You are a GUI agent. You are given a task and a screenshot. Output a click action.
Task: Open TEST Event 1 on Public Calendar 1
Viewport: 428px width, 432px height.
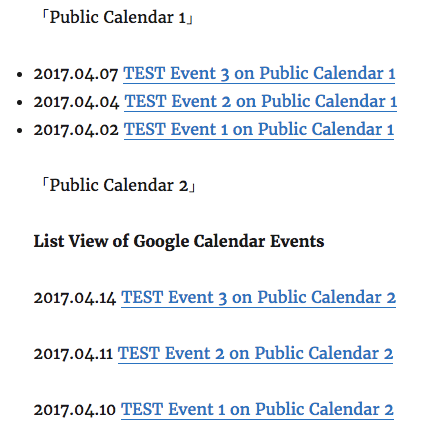point(259,130)
